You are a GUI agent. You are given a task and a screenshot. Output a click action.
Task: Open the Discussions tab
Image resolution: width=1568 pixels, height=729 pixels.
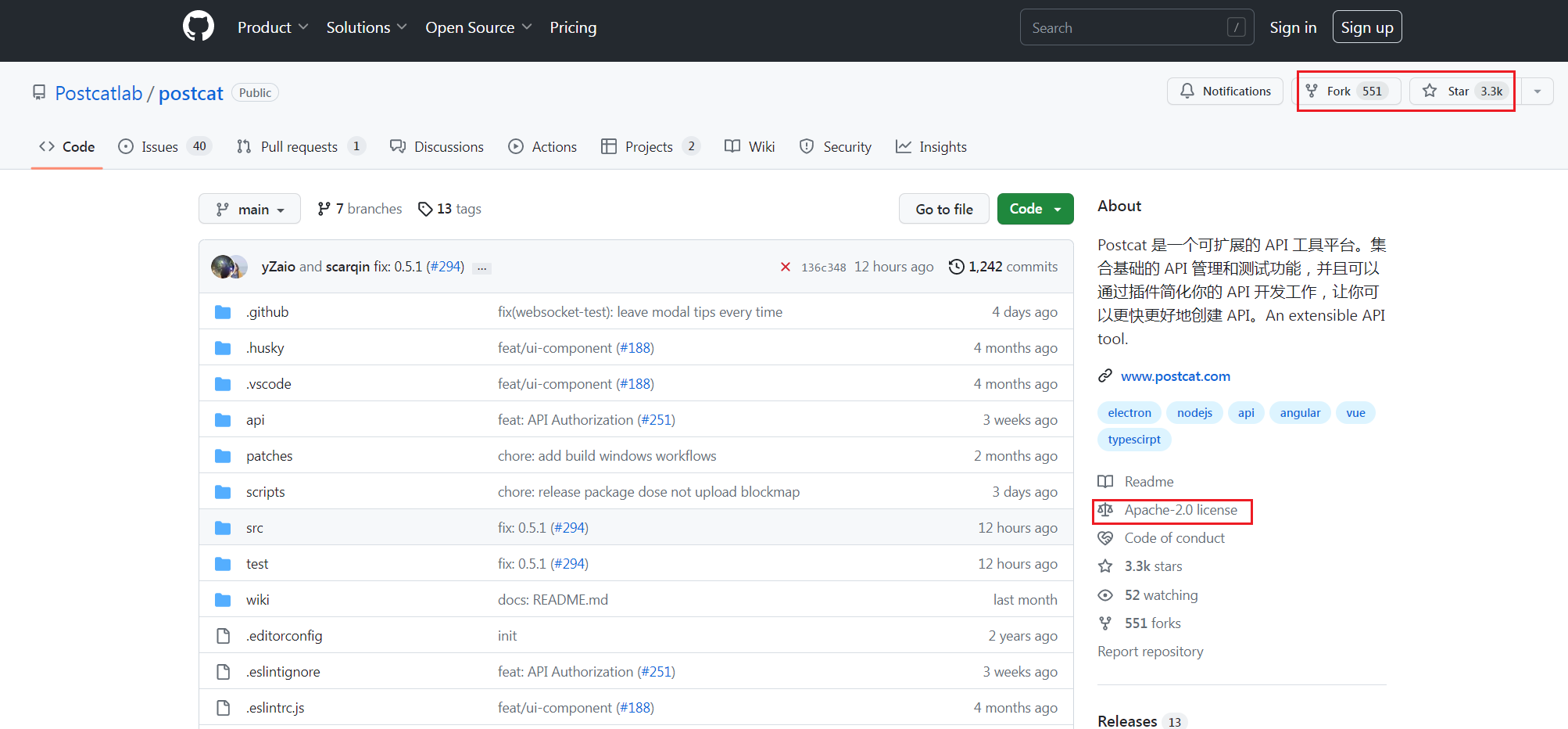tap(437, 146)
